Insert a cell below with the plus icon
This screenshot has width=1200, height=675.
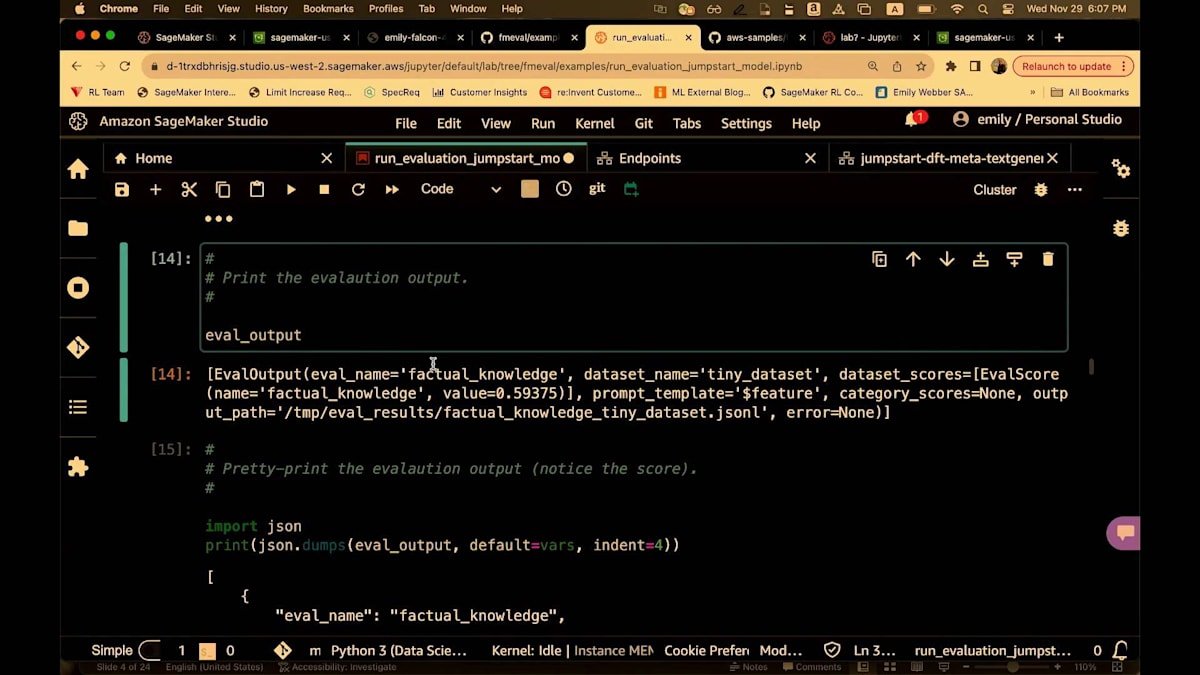pyautogui.click(x=155, y=189)
